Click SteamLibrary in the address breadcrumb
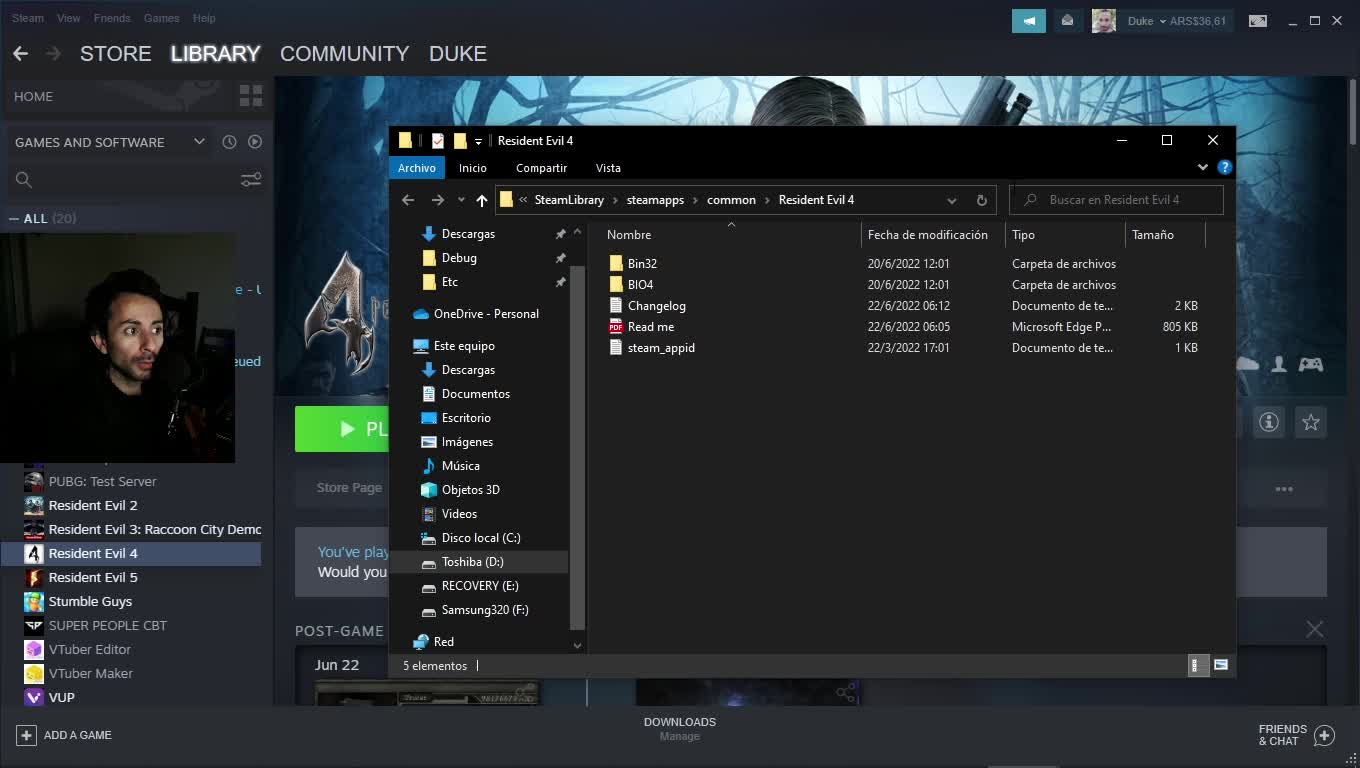The width and height of the screenshot is (1360, 768). pos(569,200)
